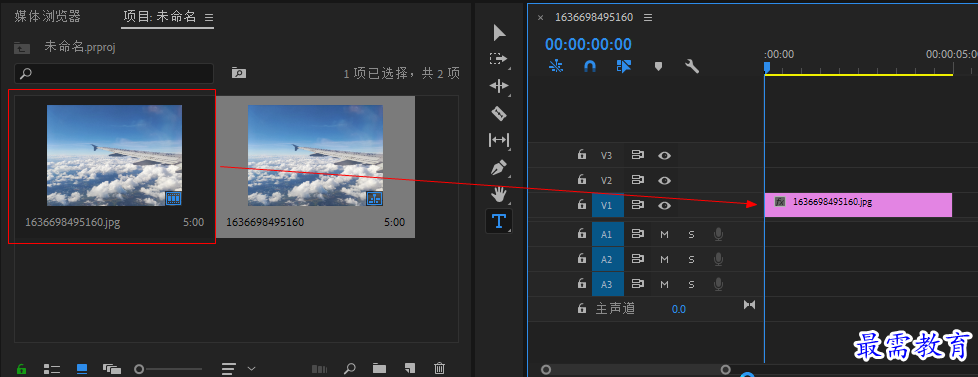
Task: Hide the V2 track output eye
Action: point(664,180)
